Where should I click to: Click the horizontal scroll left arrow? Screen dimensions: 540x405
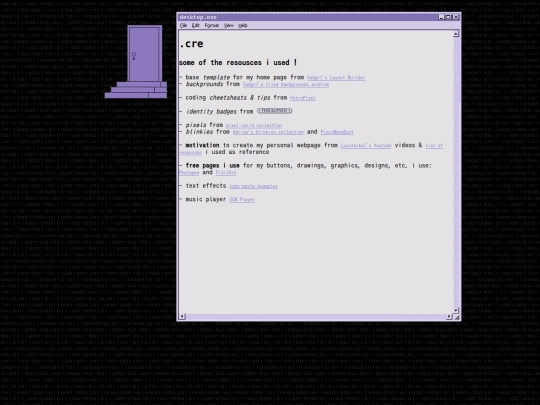[182, 316]
